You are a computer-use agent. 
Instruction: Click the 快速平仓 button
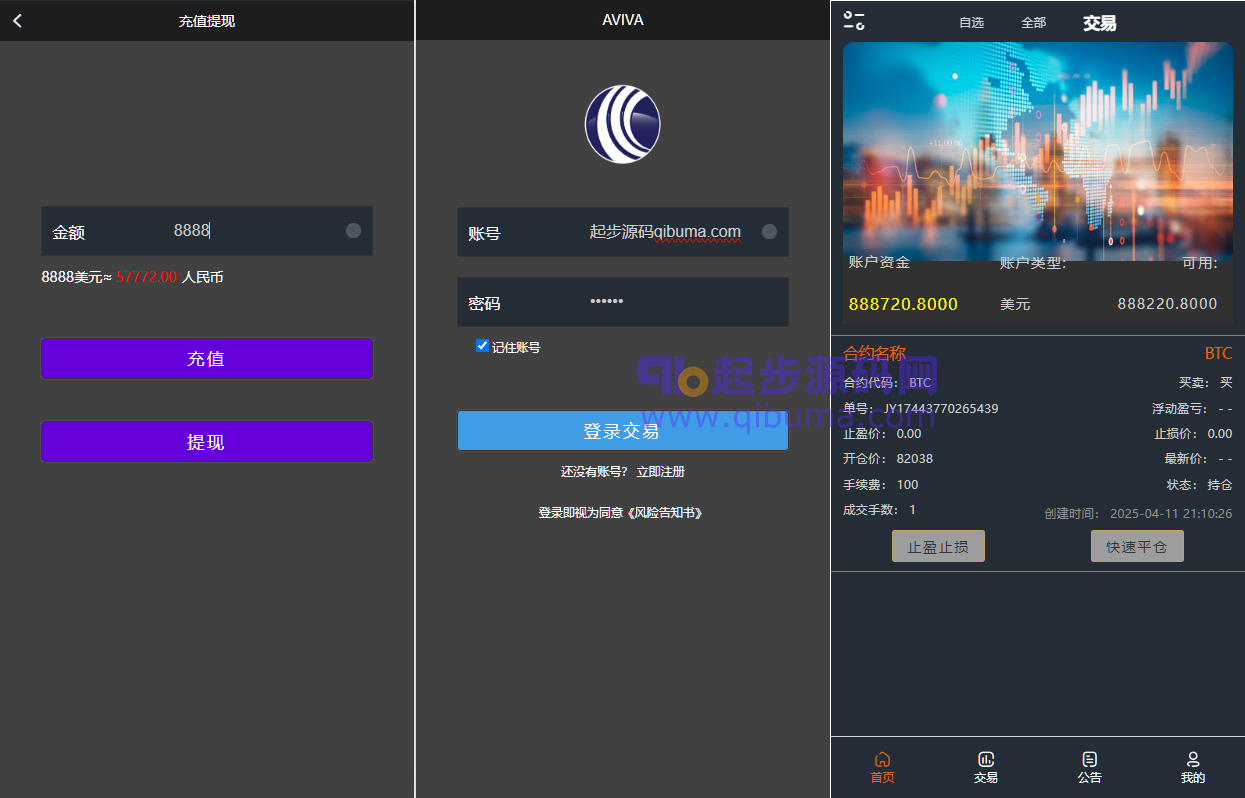tap(1137, 547)
